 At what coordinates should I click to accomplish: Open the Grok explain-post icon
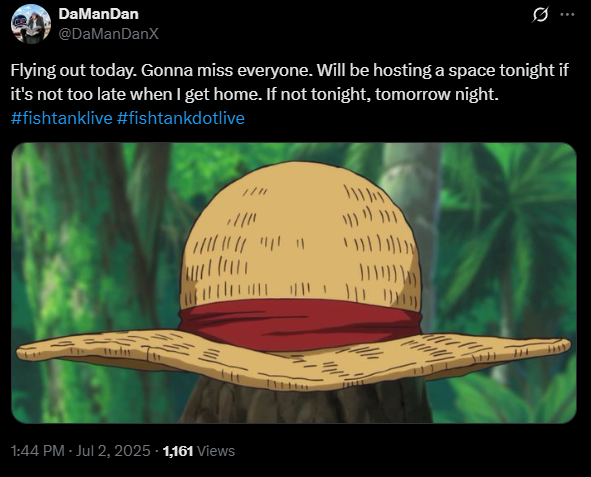(540, 15)
